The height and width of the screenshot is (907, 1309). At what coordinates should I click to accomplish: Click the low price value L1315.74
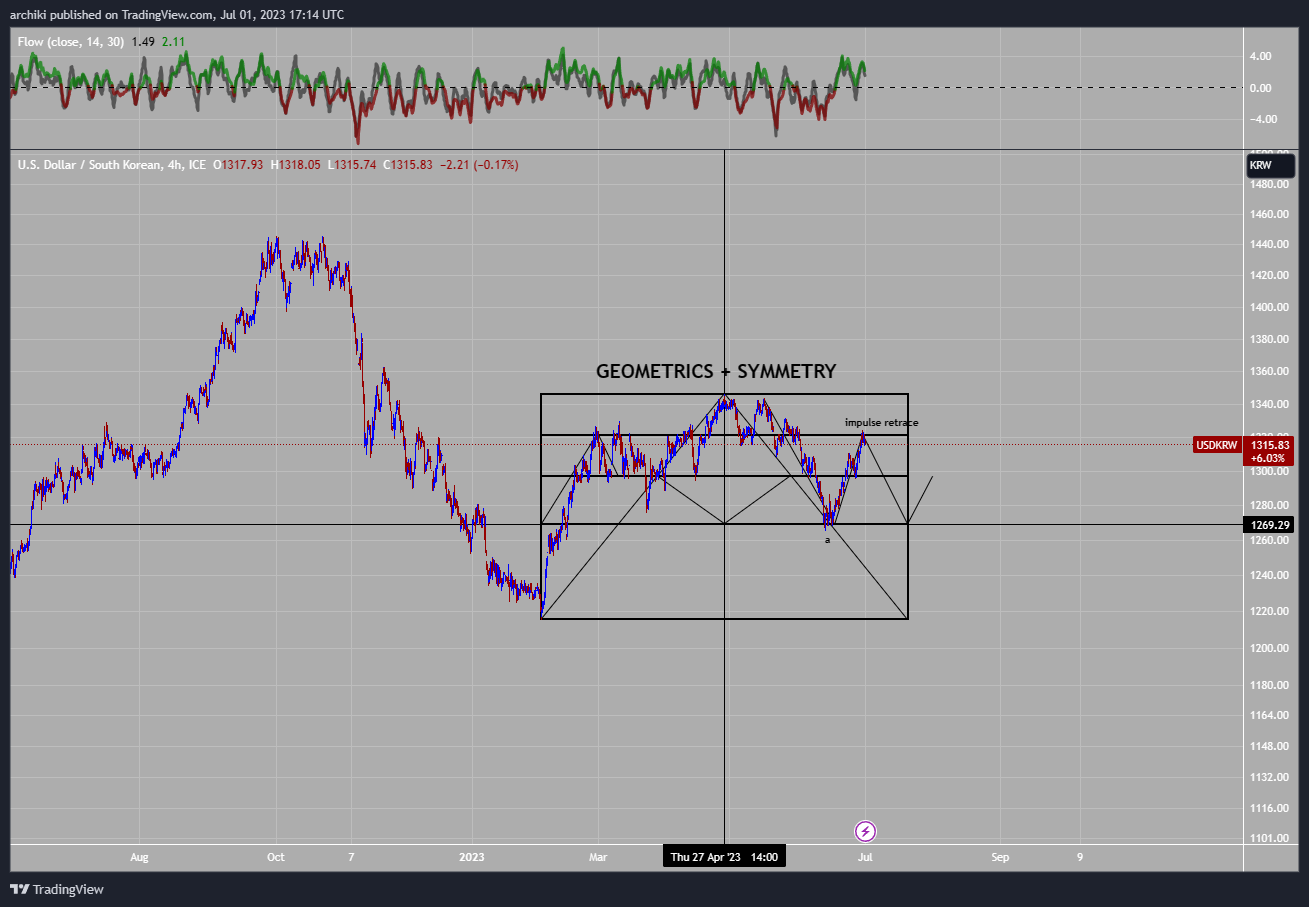point(352,164)
